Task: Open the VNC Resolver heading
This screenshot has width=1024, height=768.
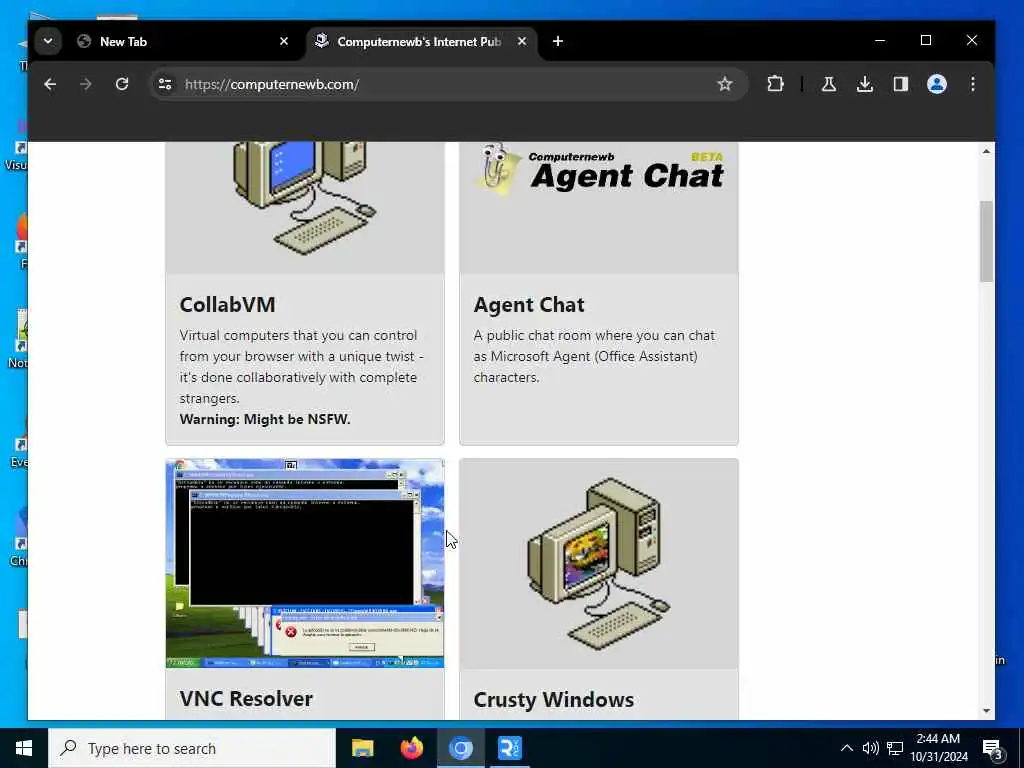Action: [246, 699]
